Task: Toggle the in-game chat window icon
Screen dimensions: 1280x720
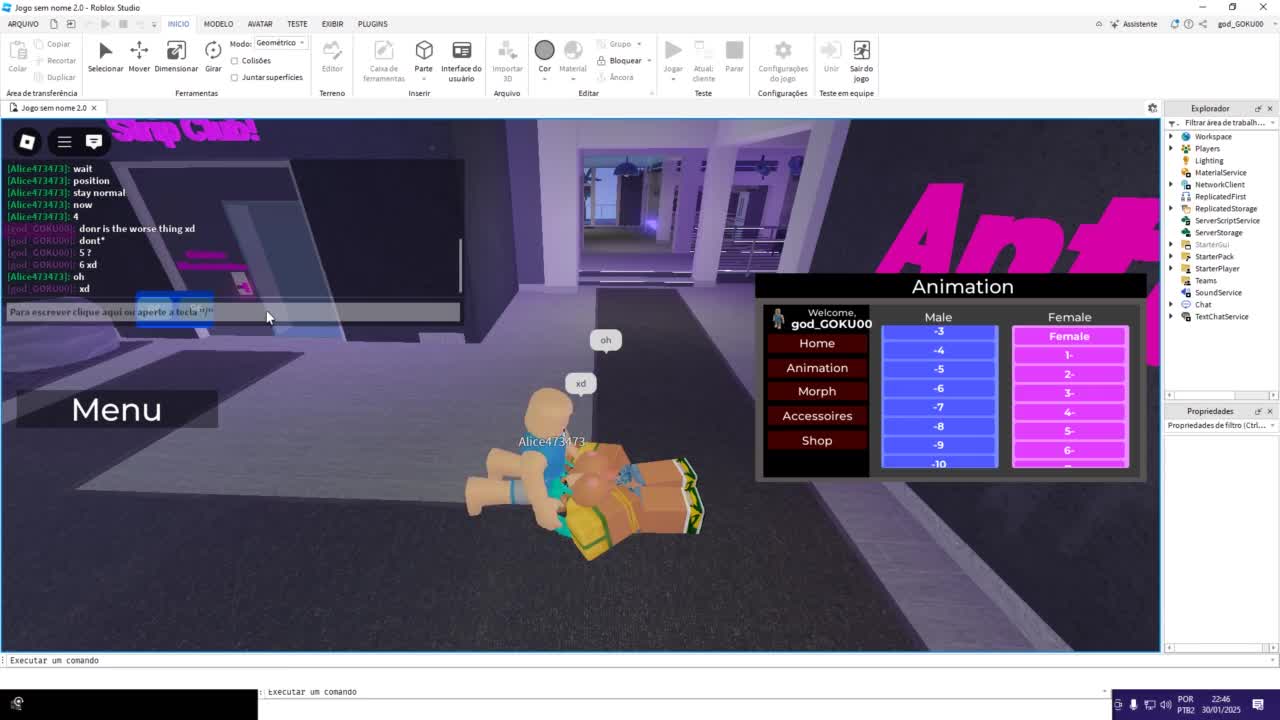Action: point(94,142)
